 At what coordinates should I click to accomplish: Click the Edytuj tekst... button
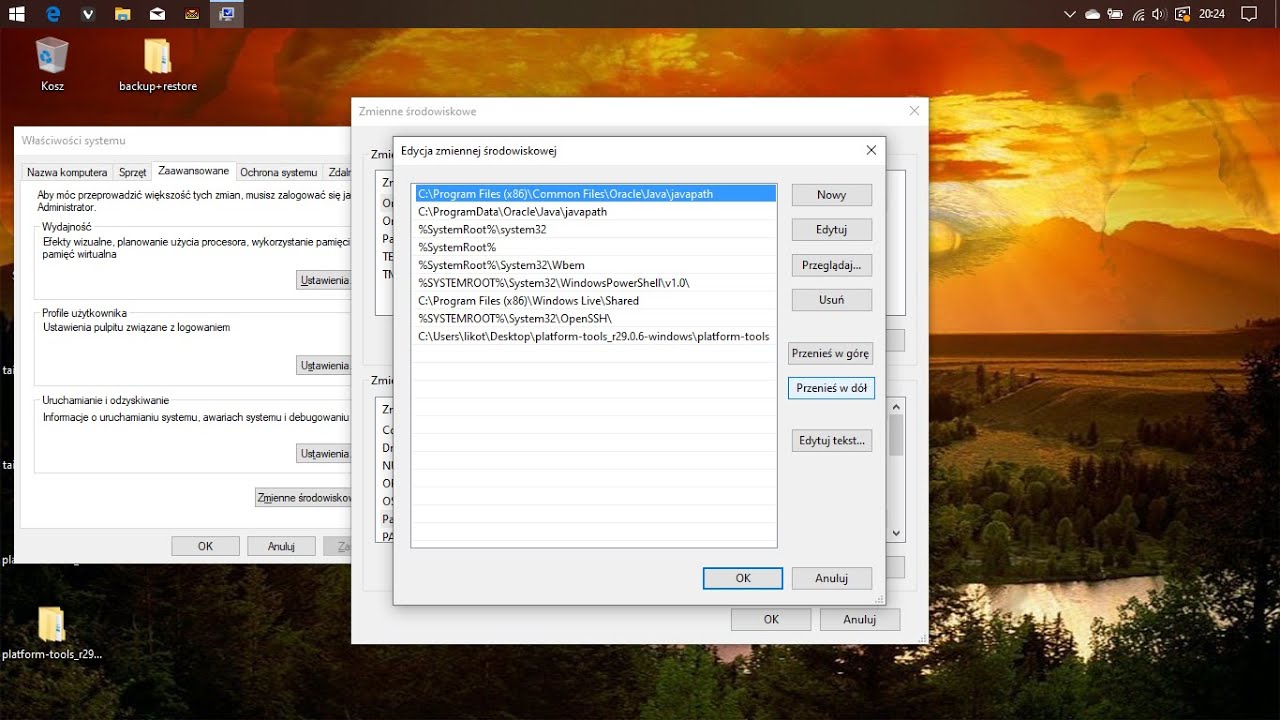point(831,441)
